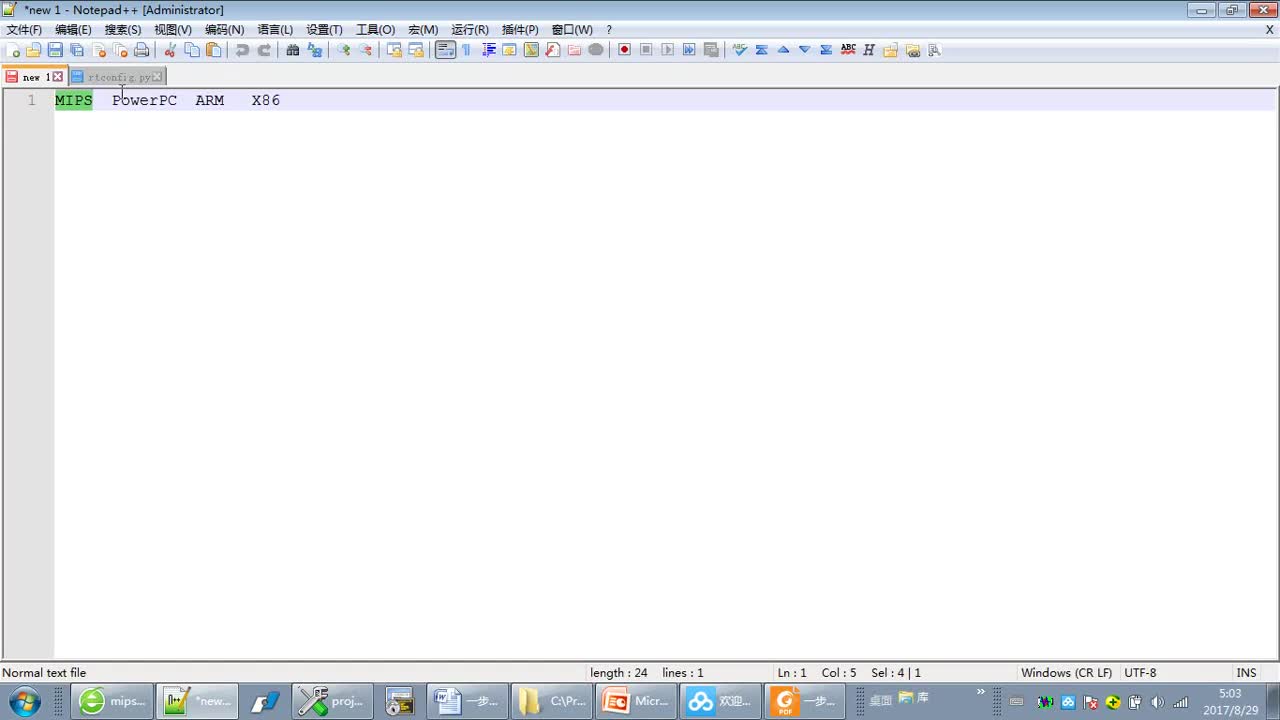Click the italic H toolbar icon
Viewport: 1280px width, 720px height.
tap(869, 50)
